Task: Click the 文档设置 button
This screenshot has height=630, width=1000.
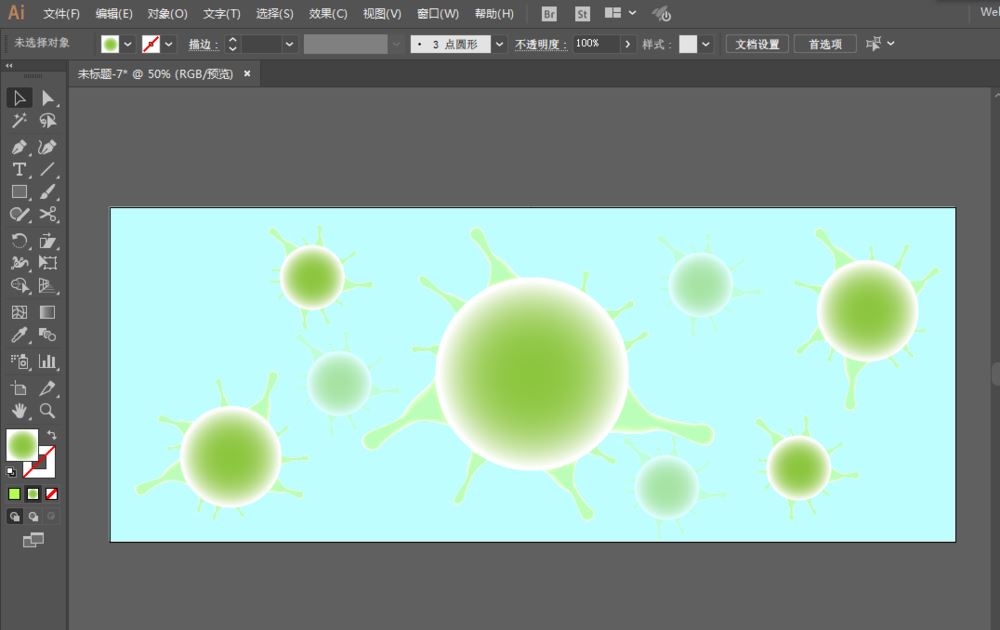Action: 756,43
